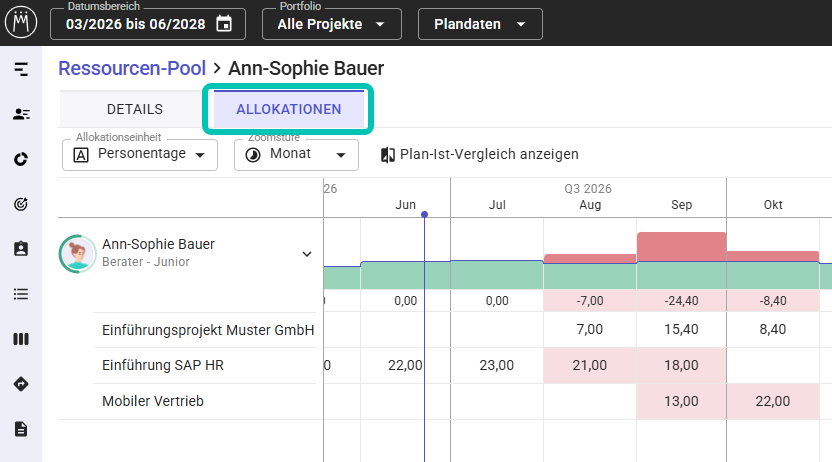This screenshot has width=832, height=462.
Task: Click Ann-Sophie Bauer's avatar image
Action: click(x=77, y=254)
